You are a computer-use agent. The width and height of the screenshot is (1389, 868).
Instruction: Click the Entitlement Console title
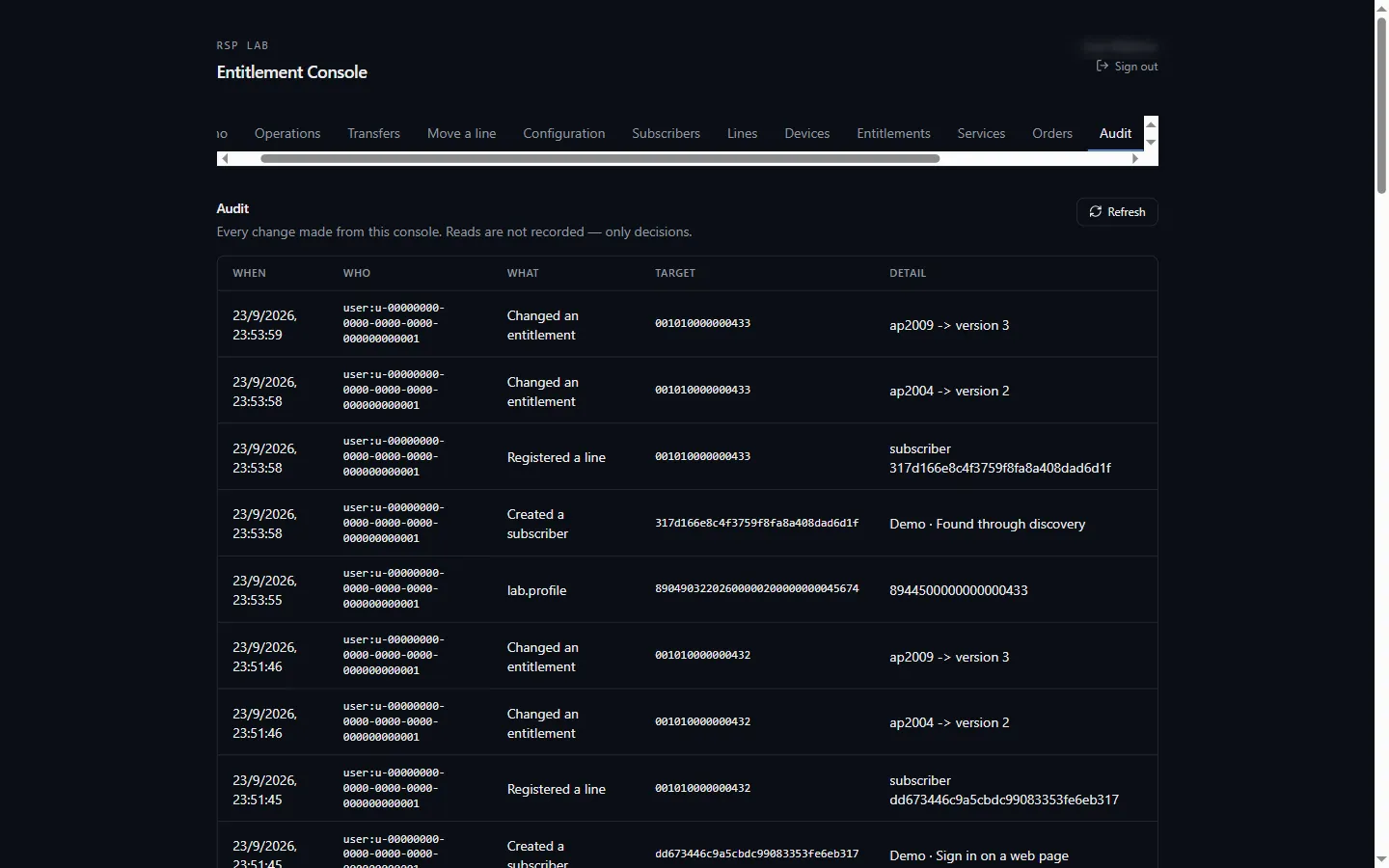(292, 72)
